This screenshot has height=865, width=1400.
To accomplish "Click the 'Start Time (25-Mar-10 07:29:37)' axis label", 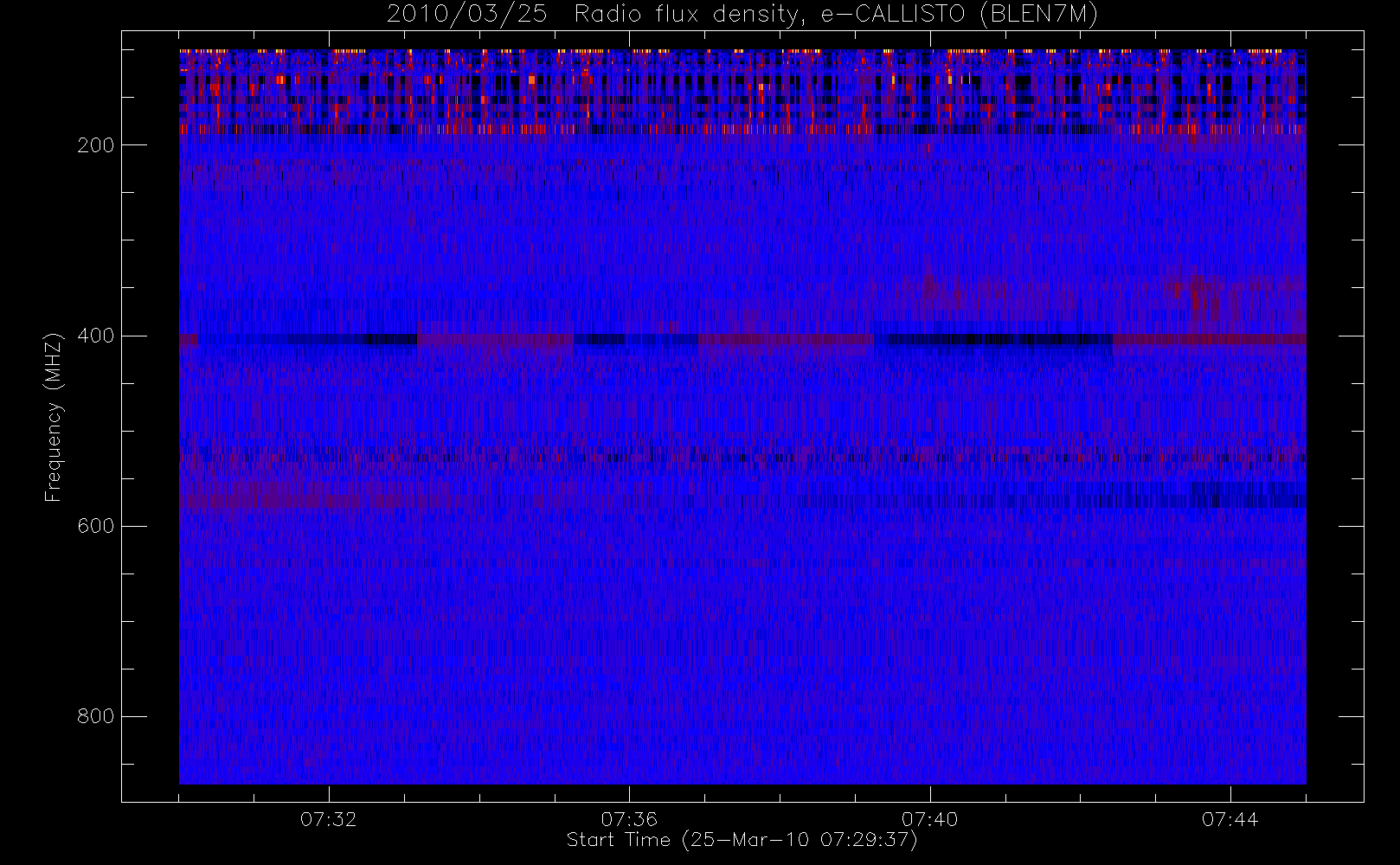I will pyautogui.click(x=742, y=840).
